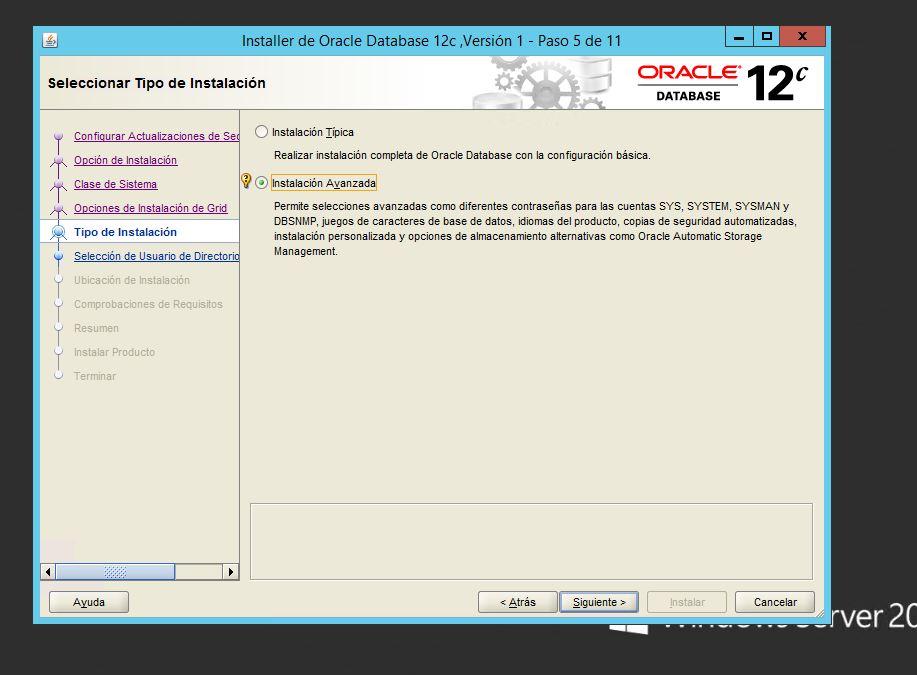The height and width of the screenshot is (675, 917).
Task: Click the Oracle Database 12c logo
Action: click(x=723, y=82)
